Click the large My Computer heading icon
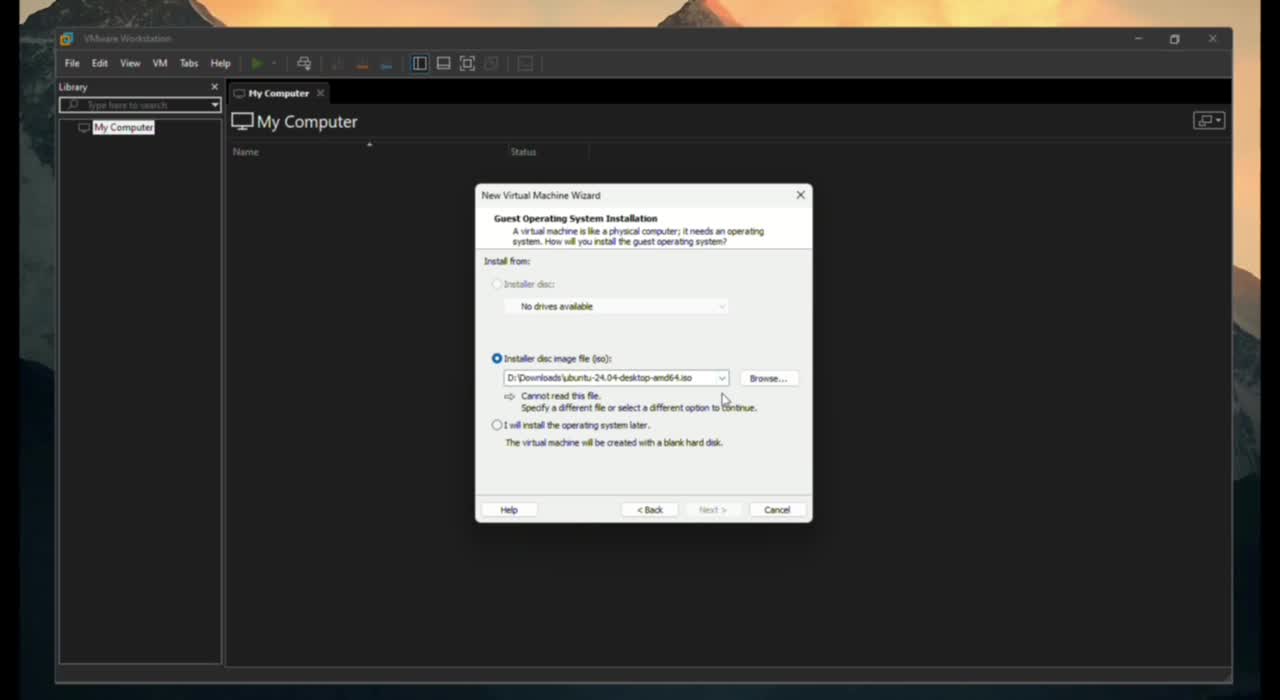 [x=242, y=122]
